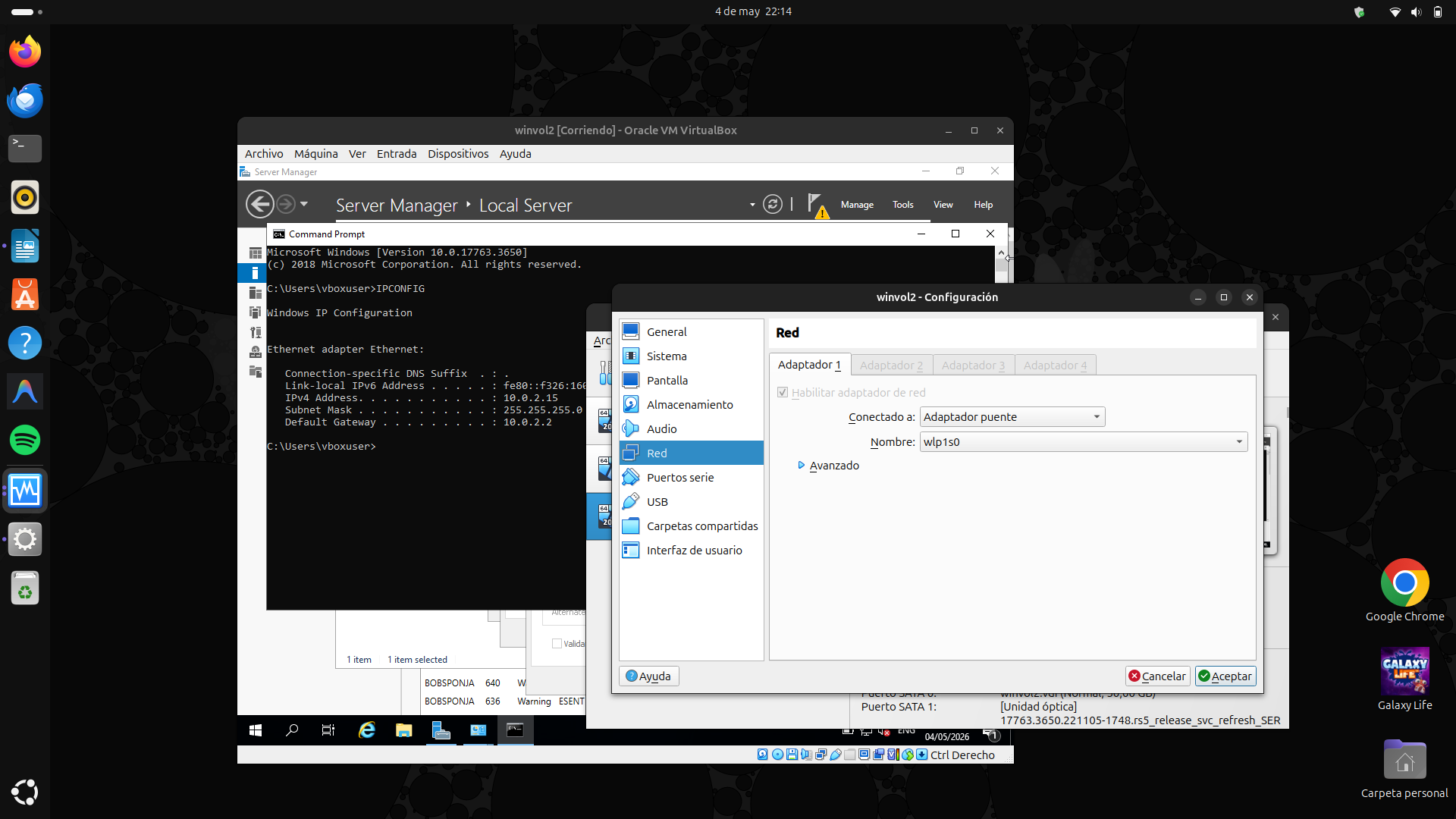1456x819 pixels.
Task: Open Server Manager notifications flag
Action: 817,205
